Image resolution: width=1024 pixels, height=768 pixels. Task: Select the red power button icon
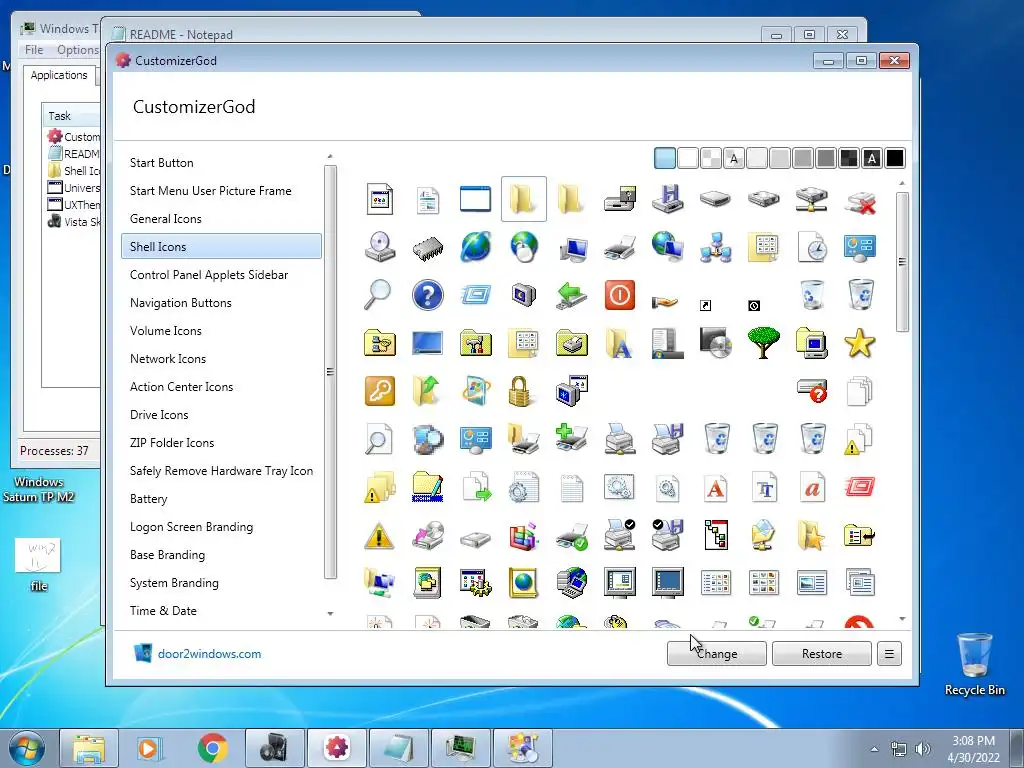[619, 295]
